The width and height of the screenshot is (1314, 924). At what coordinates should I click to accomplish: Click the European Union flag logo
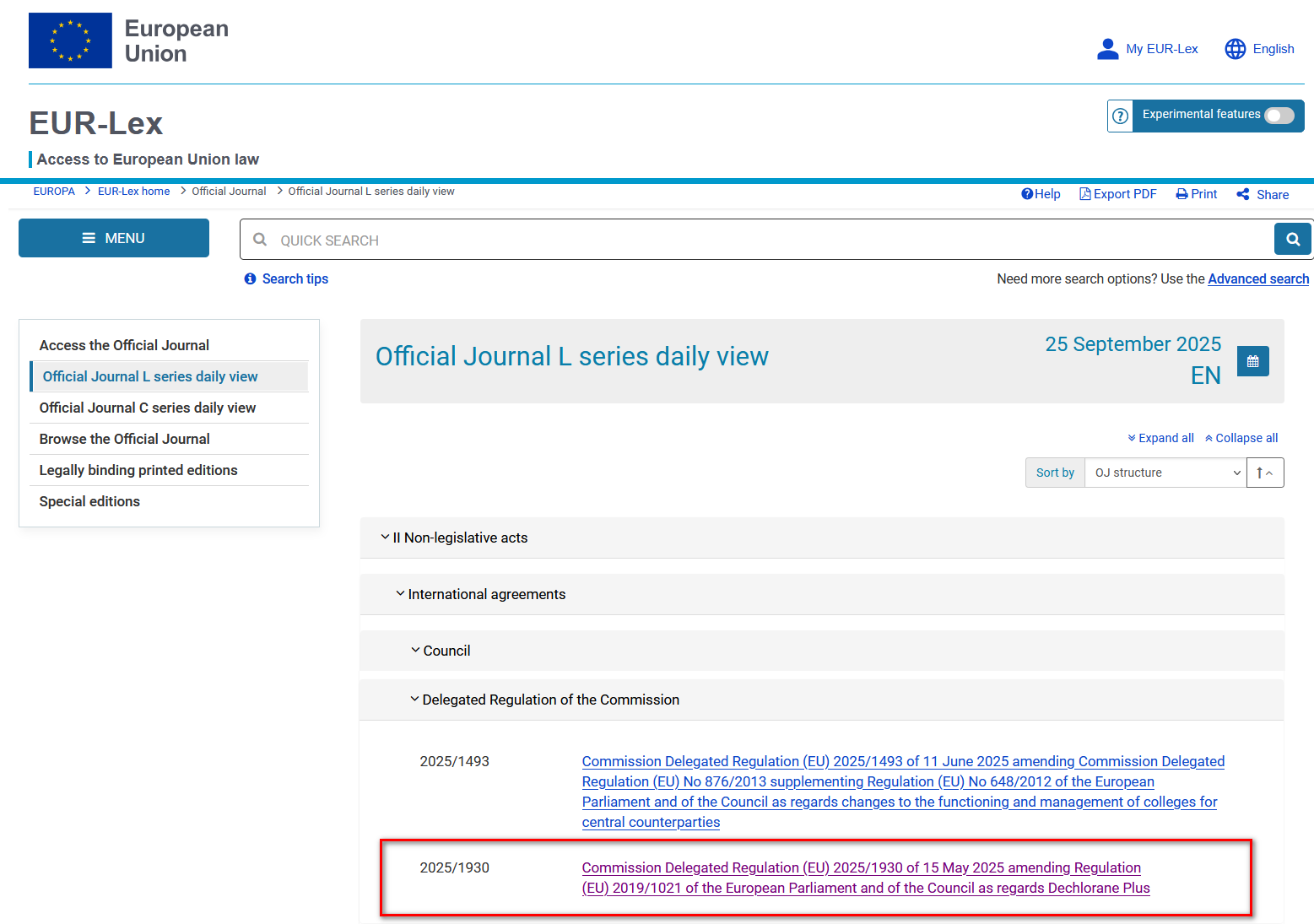coord(70,41)
